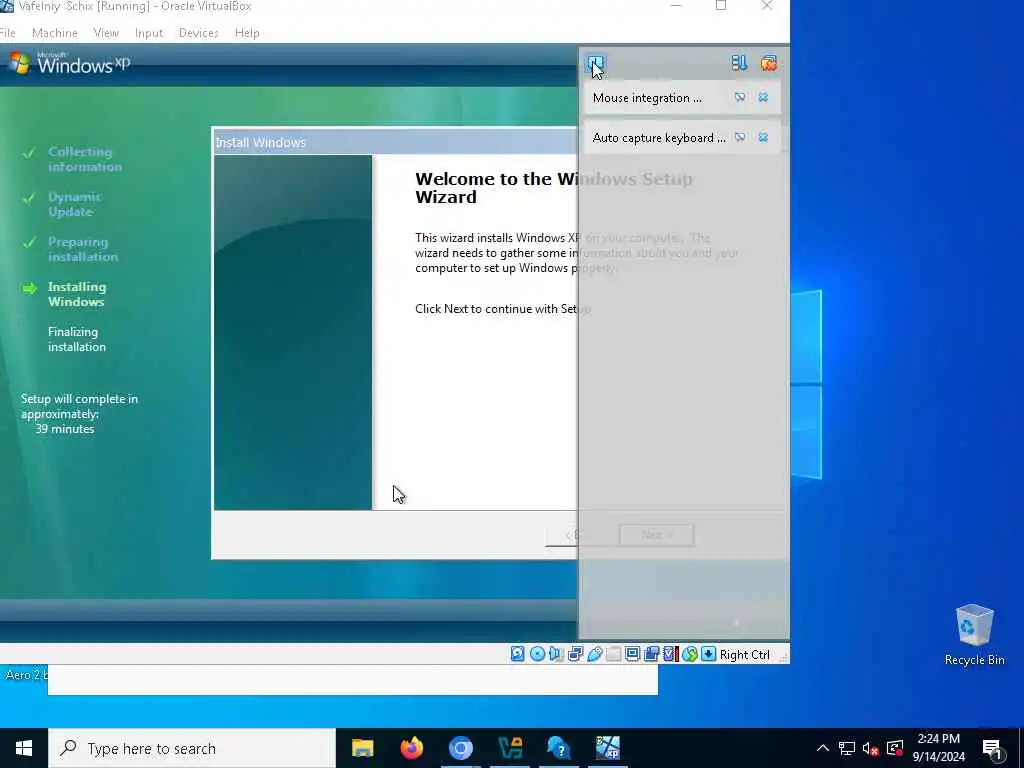The height and width of the screenshot is (768, 1024).
Task: Close the Mouse integration notification
Action: click(x=763, y=97)
